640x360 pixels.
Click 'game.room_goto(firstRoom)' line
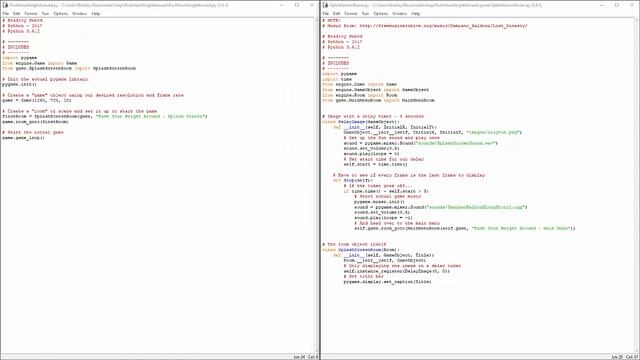click(x=36, y=122)
